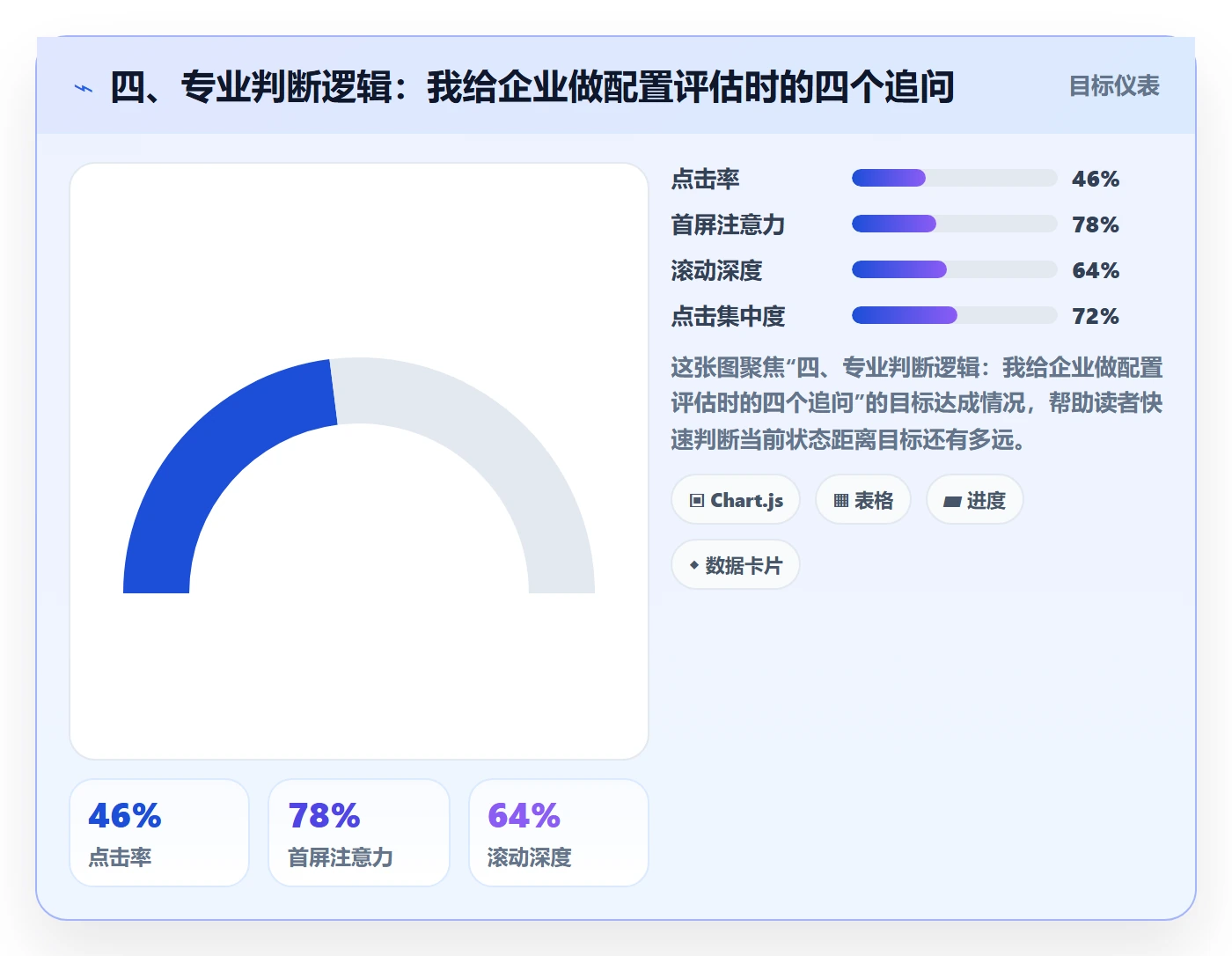Click the 46% value beside the 点击率 bar

(x=1096, y=179)
